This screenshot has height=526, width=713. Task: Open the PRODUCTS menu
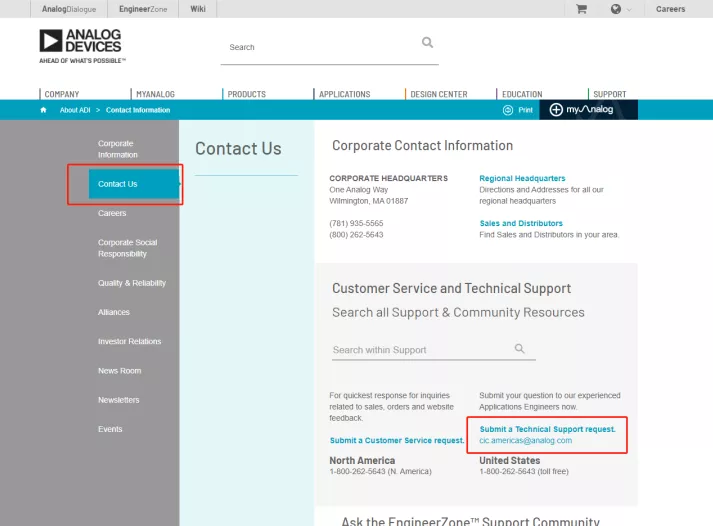click(x=246, y=94)
